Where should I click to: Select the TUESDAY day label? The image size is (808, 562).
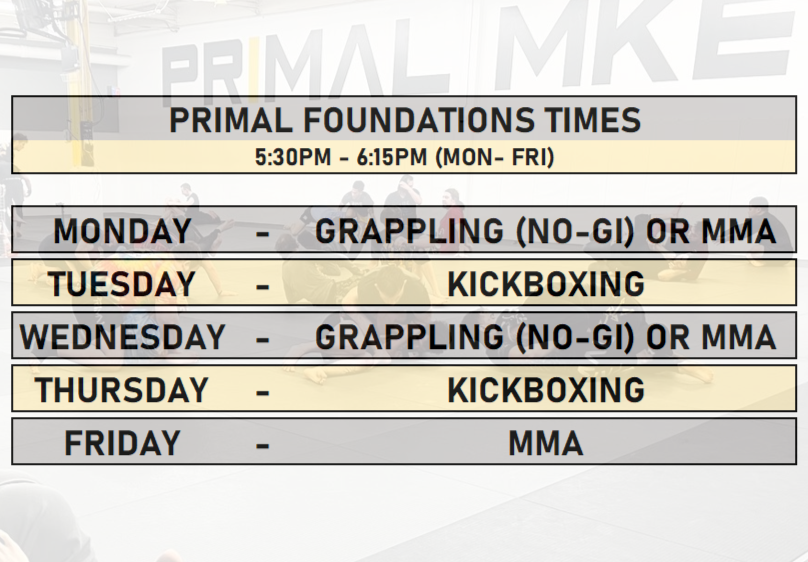[122, 284]
